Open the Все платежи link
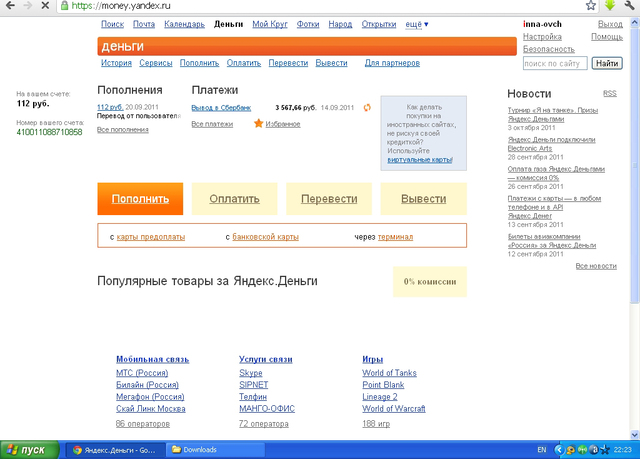This screenshot has height=459, width=640. [x=212, y=124]
